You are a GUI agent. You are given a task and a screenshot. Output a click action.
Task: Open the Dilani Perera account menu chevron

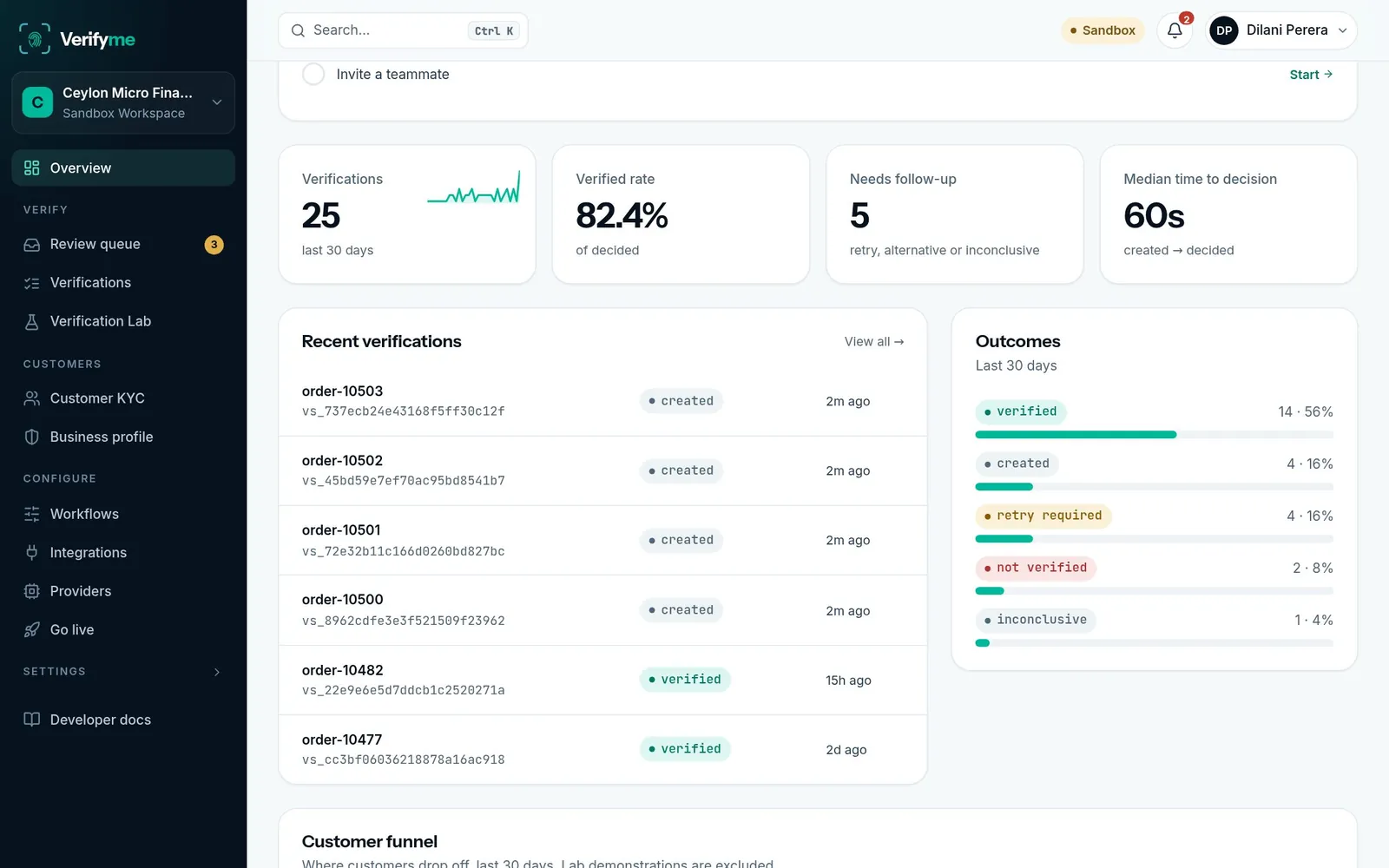pos(1342,30)
